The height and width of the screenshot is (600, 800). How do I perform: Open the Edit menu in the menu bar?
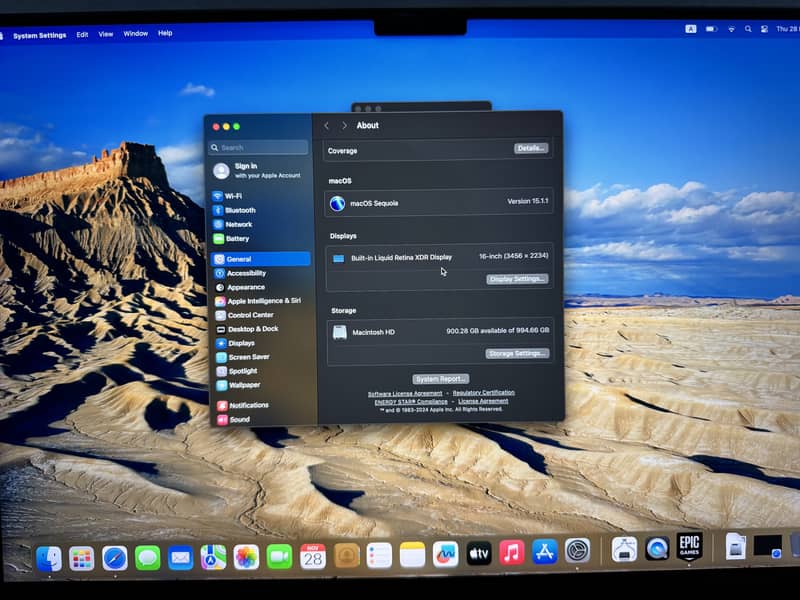pos(82,34)
